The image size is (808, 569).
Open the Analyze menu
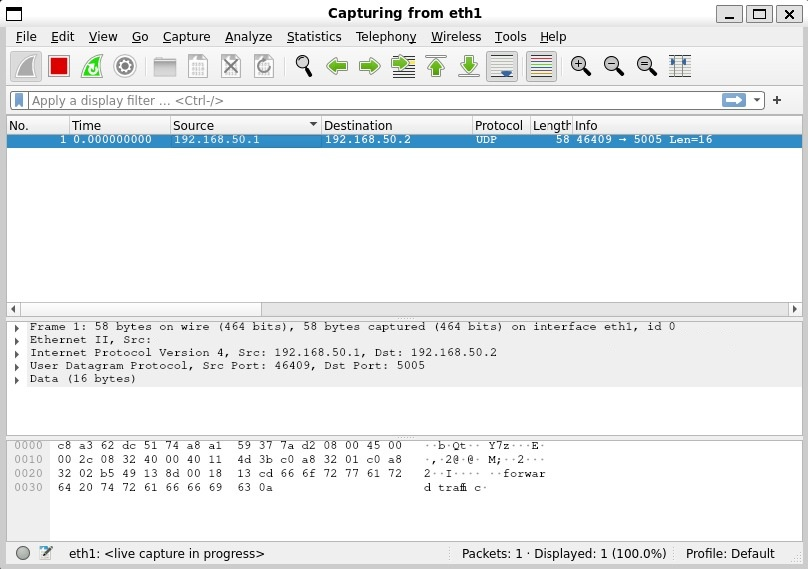[x=248, y=37]
